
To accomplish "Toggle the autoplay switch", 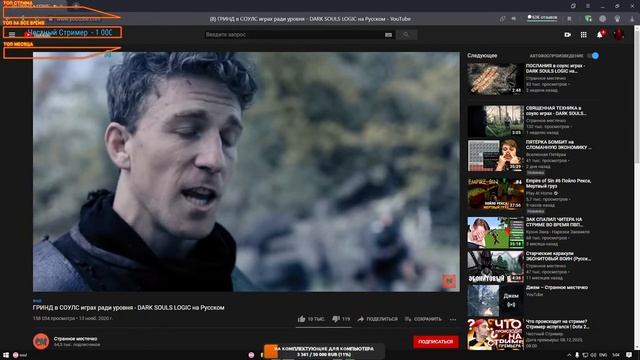I will pyautogui.click(x=593, y=56).
